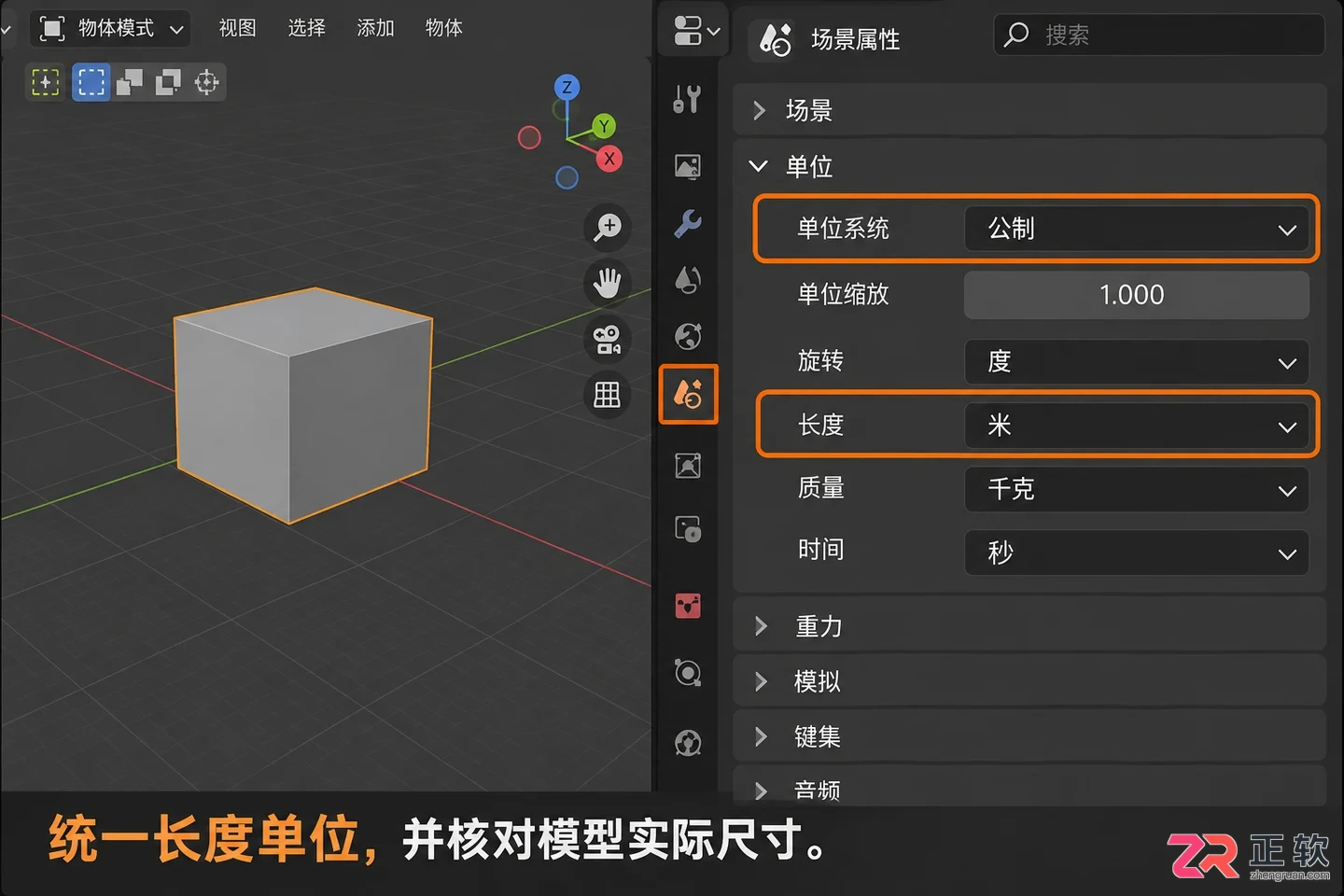Click the 长度 label text

coord(820,426)
